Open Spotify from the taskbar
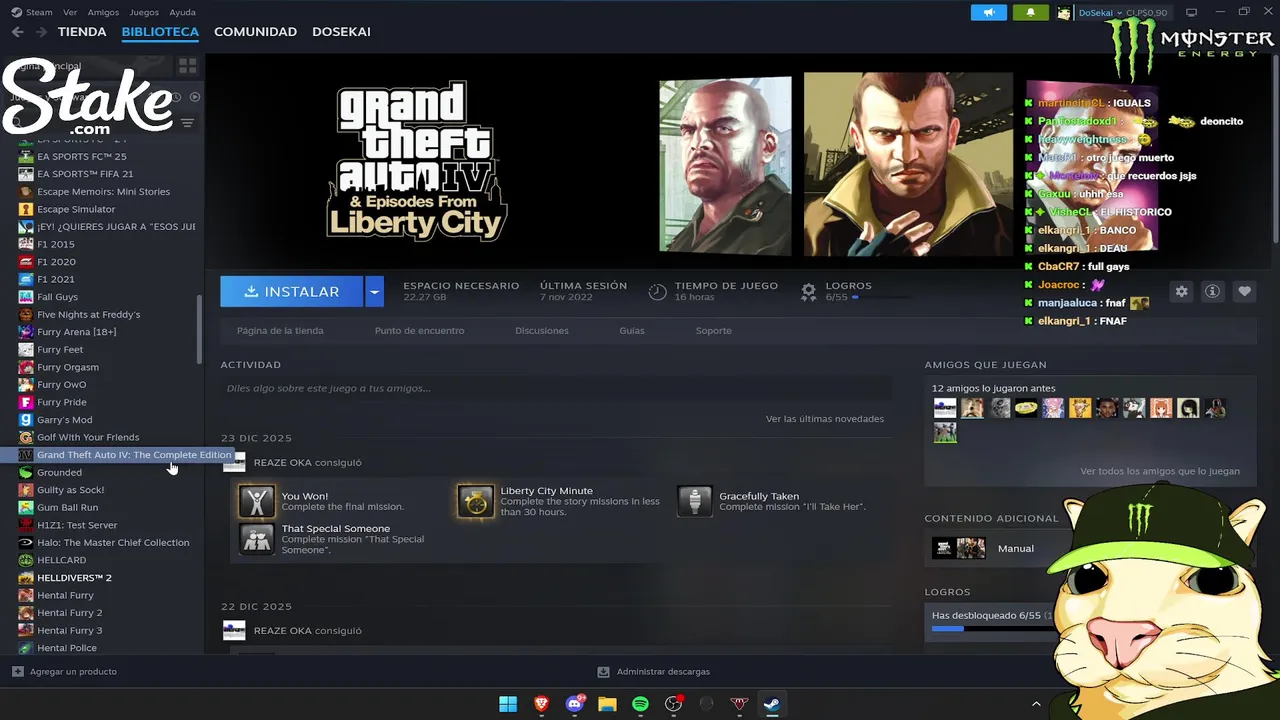The width and height of the screenshot is (1280, 720). click(640, 704)
